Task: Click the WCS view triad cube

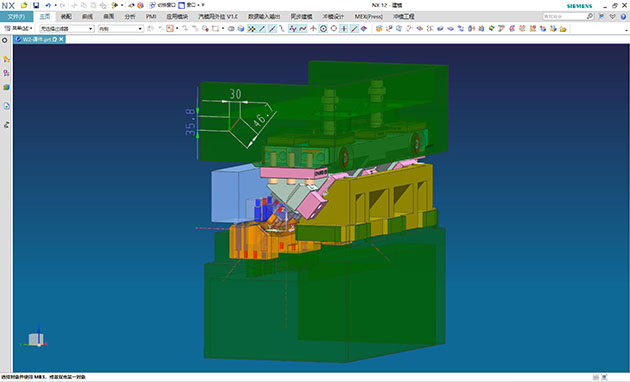Action: pyautogui.click(x=36, y=339)
